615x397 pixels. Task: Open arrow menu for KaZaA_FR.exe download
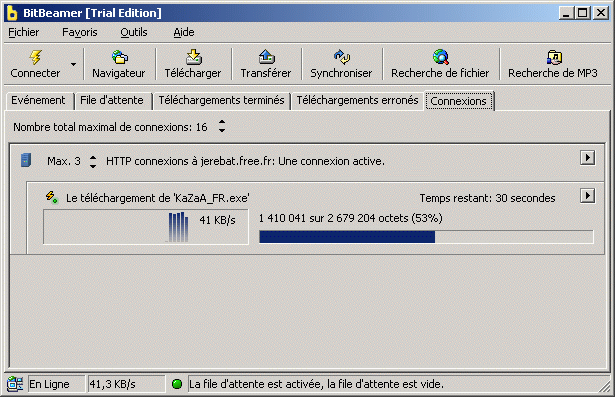(588, 196)
